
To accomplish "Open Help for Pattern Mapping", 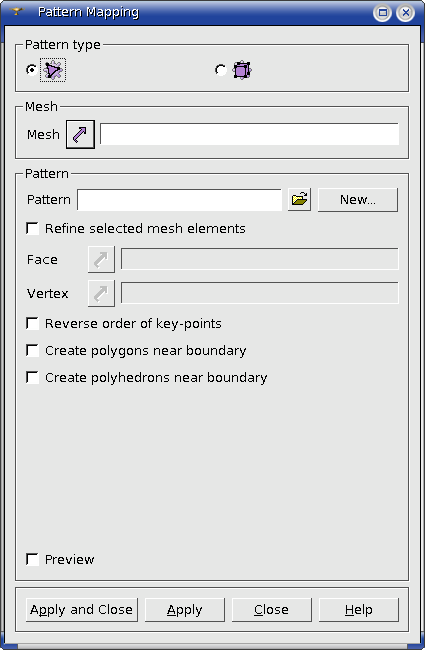I will [x=359, y=610].
